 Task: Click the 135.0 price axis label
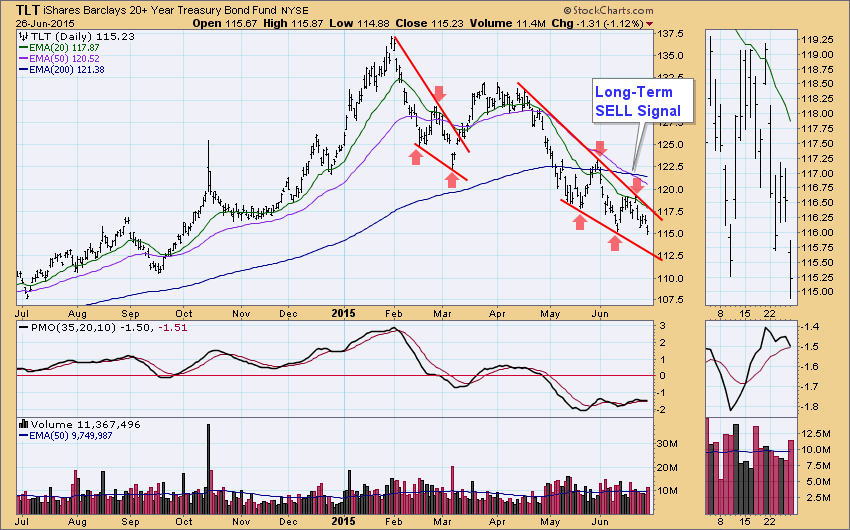tap(671, 55)
